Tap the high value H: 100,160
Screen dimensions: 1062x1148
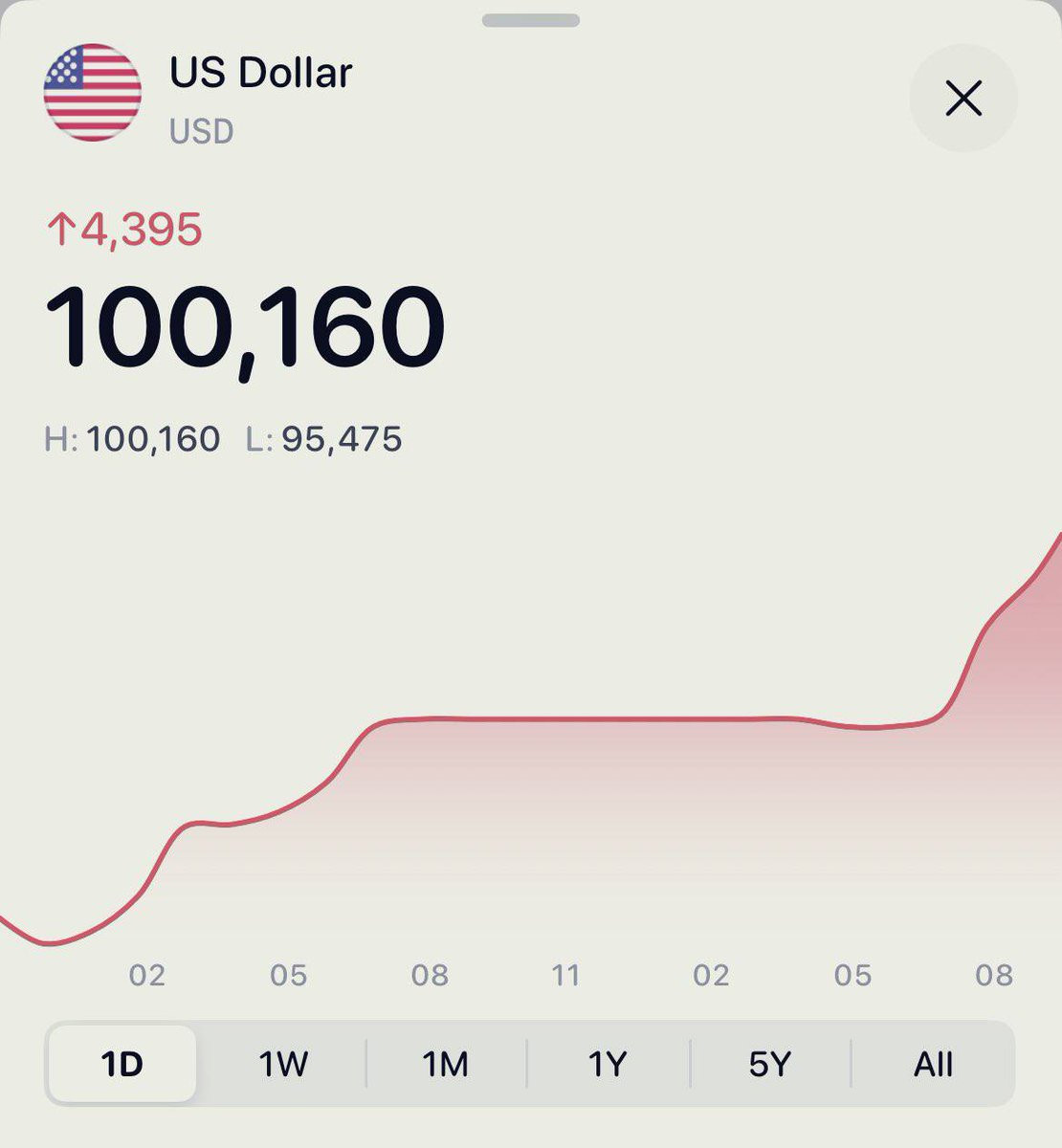(x=132, y=439)
